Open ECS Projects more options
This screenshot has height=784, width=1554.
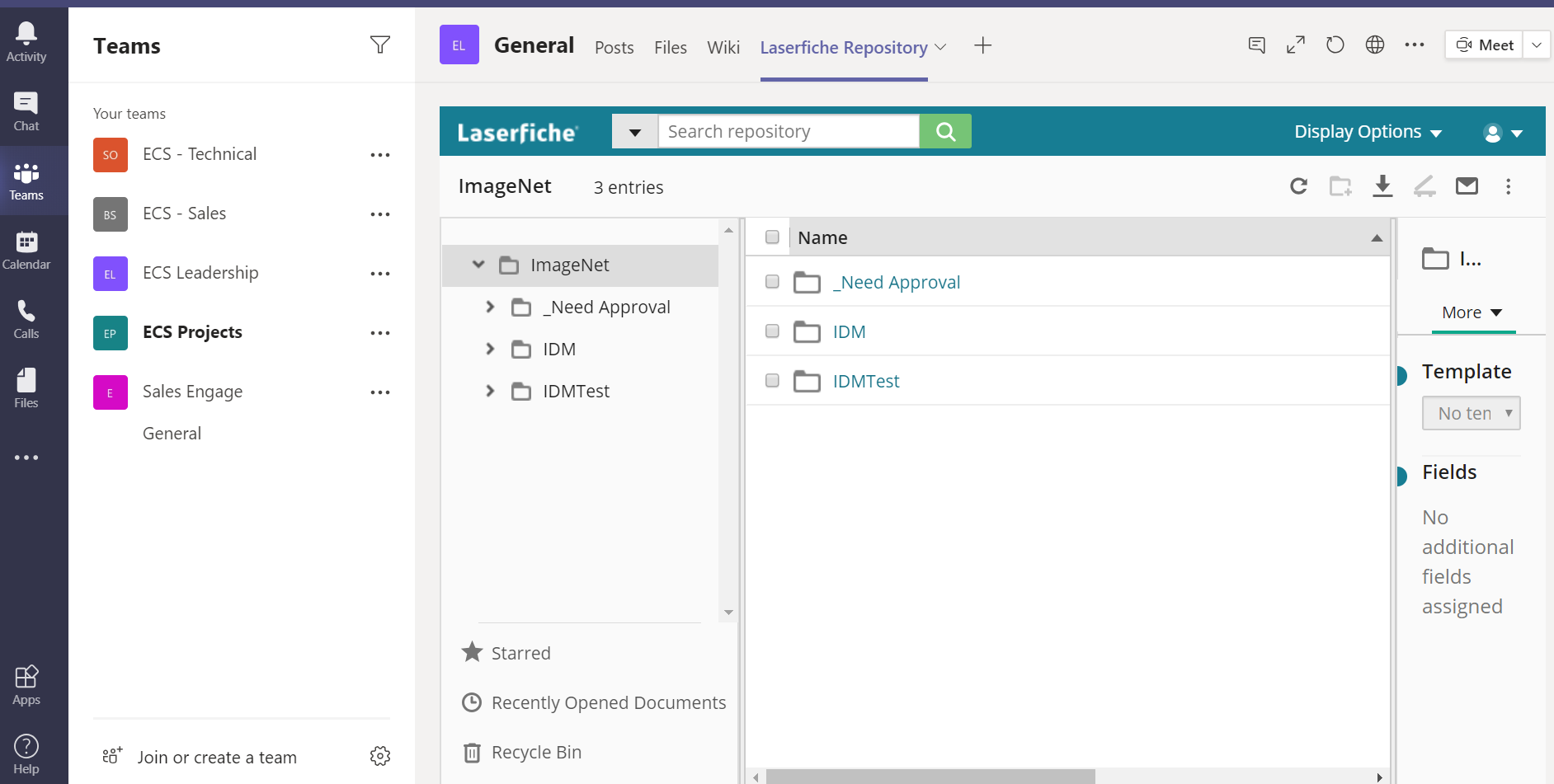380,333
